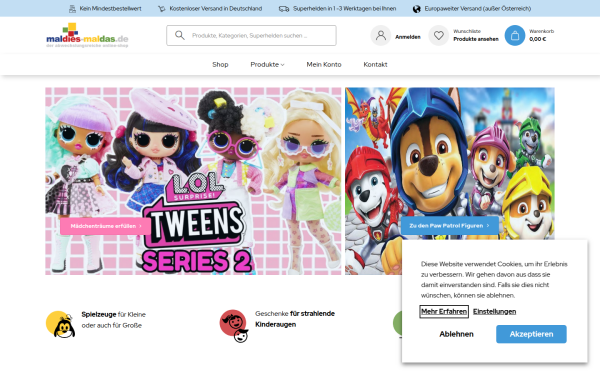Click the maldies-maldas.de shop logo
The image size is (600, 375).
click(x=87, y=36)
